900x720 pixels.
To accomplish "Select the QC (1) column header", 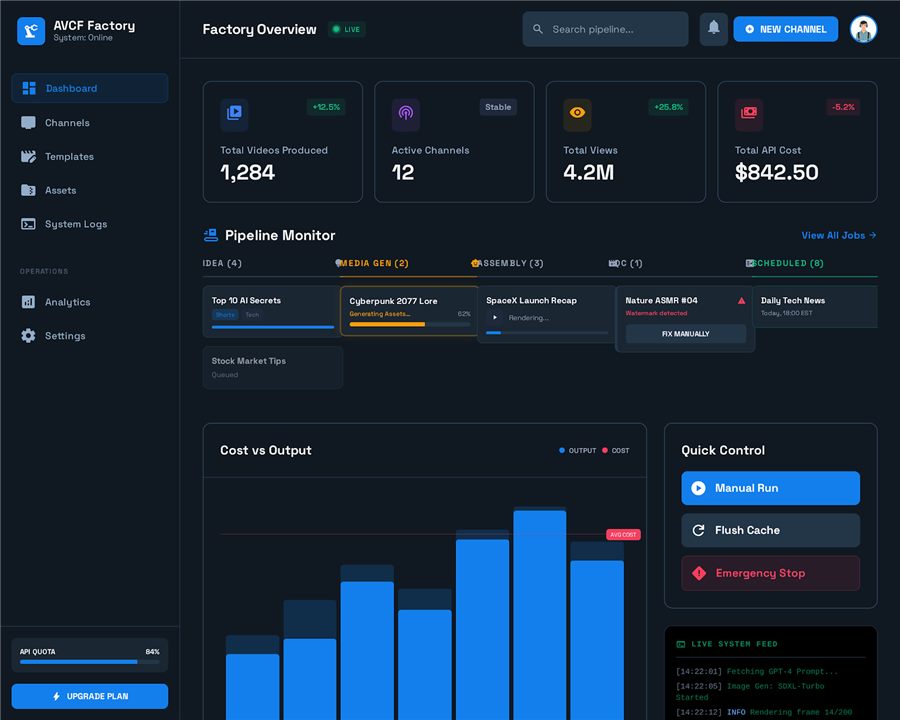I will coord(629,263).
